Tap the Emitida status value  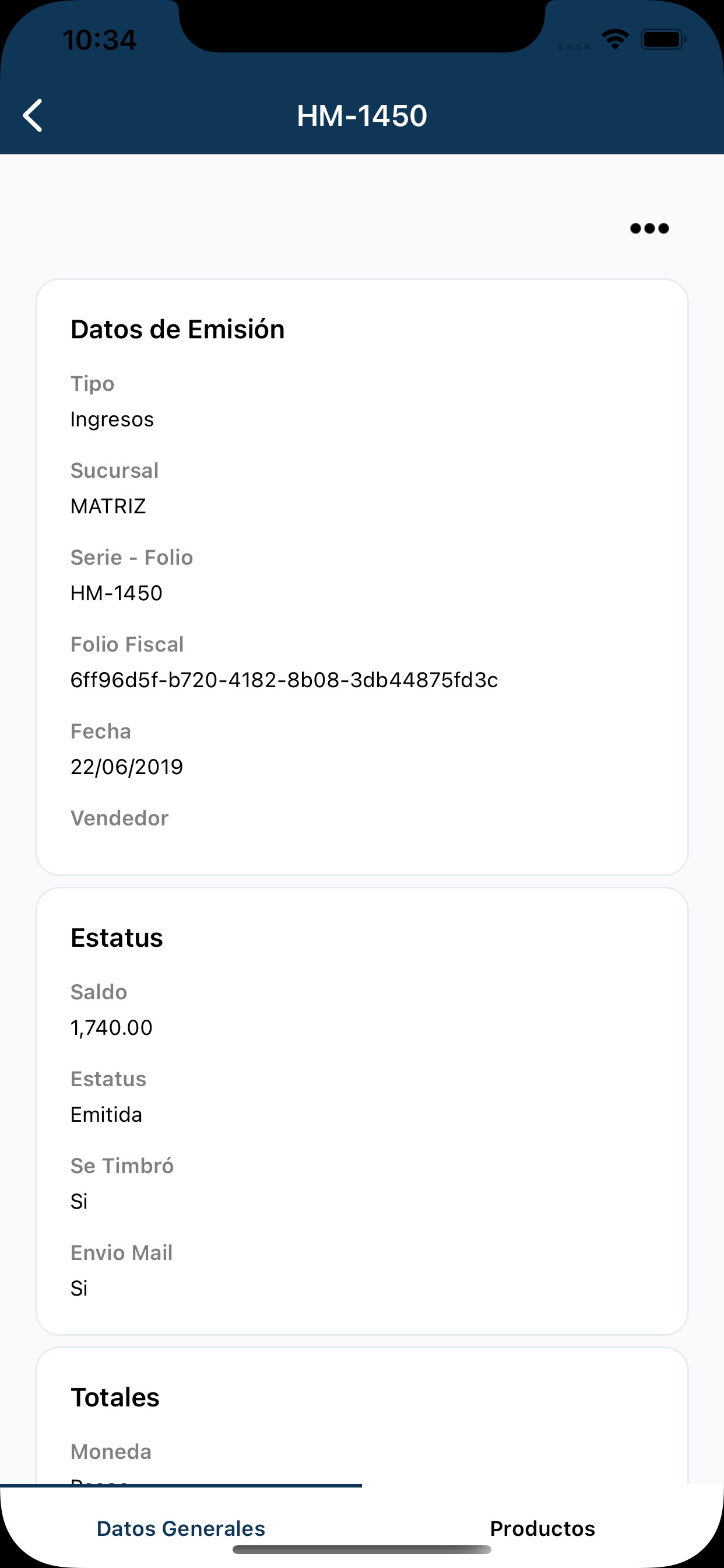click(107, 1115)
